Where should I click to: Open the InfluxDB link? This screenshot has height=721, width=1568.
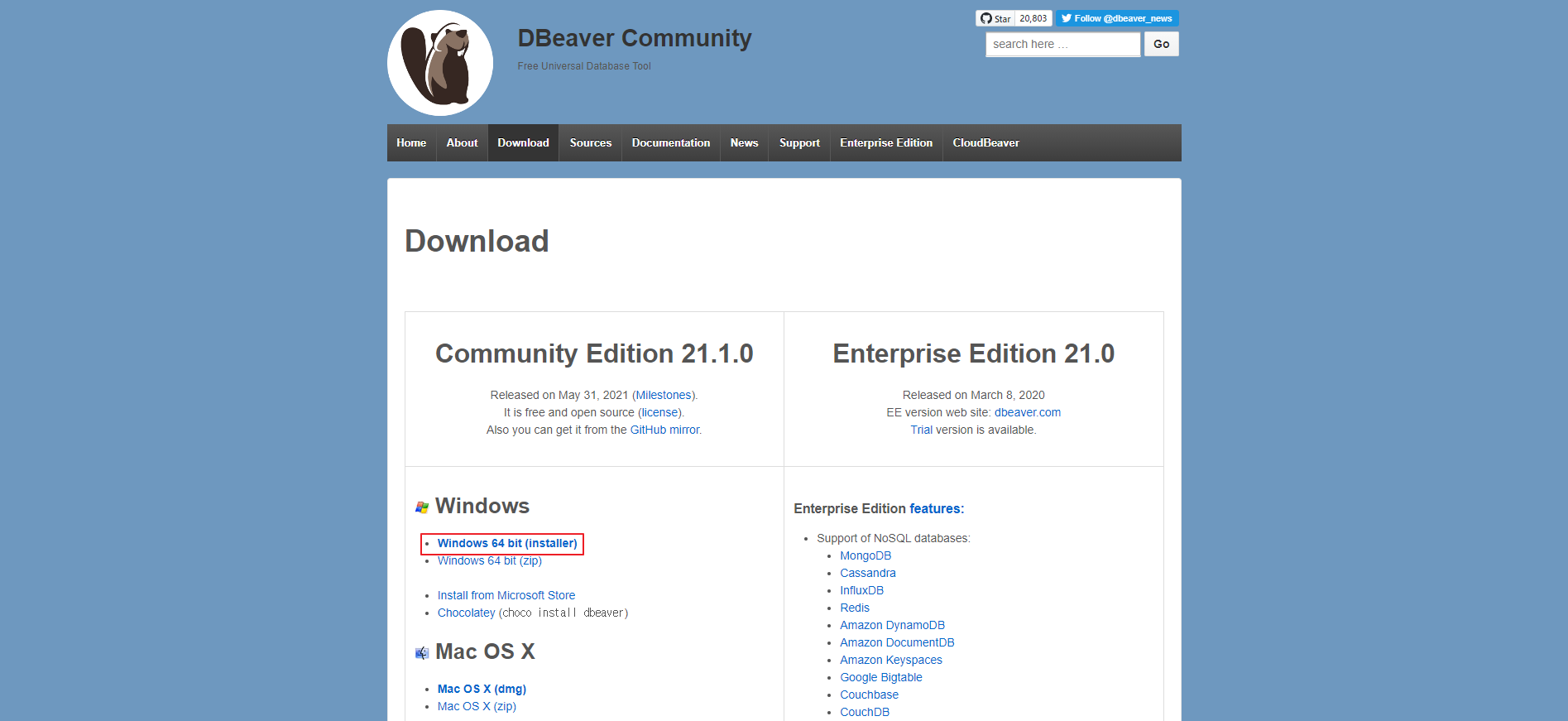862,590
